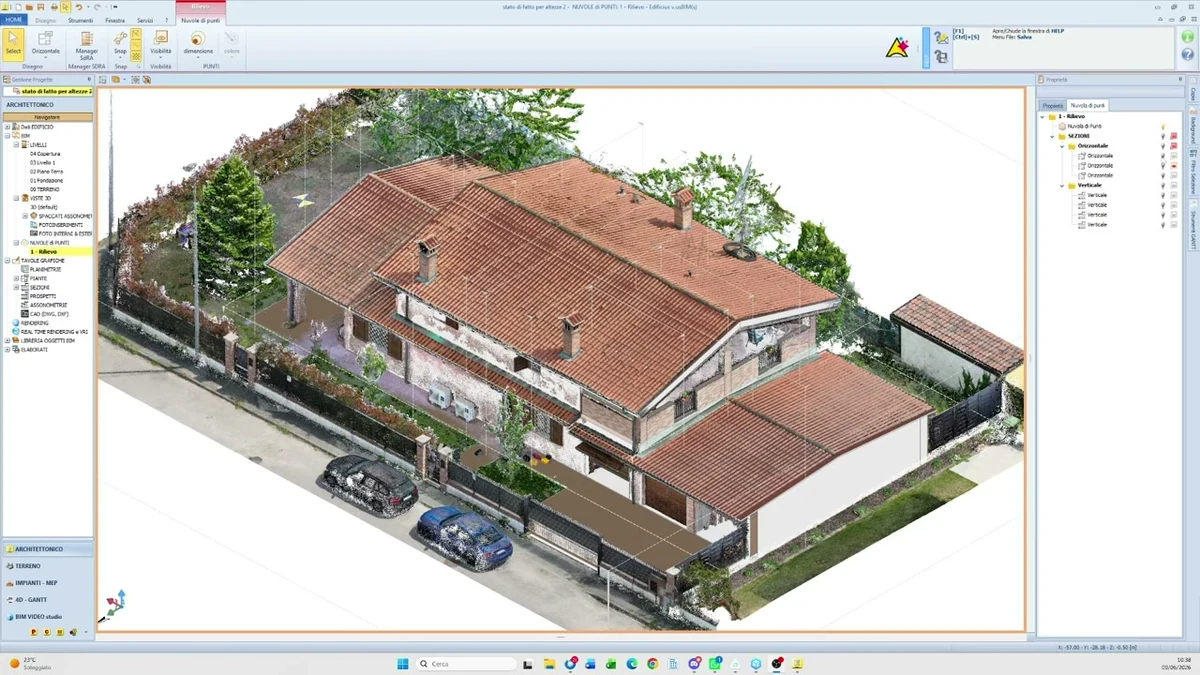Click the 3D axis orientation gizmo
This screenshot has width=1200, height=675.
pos(115,602)
